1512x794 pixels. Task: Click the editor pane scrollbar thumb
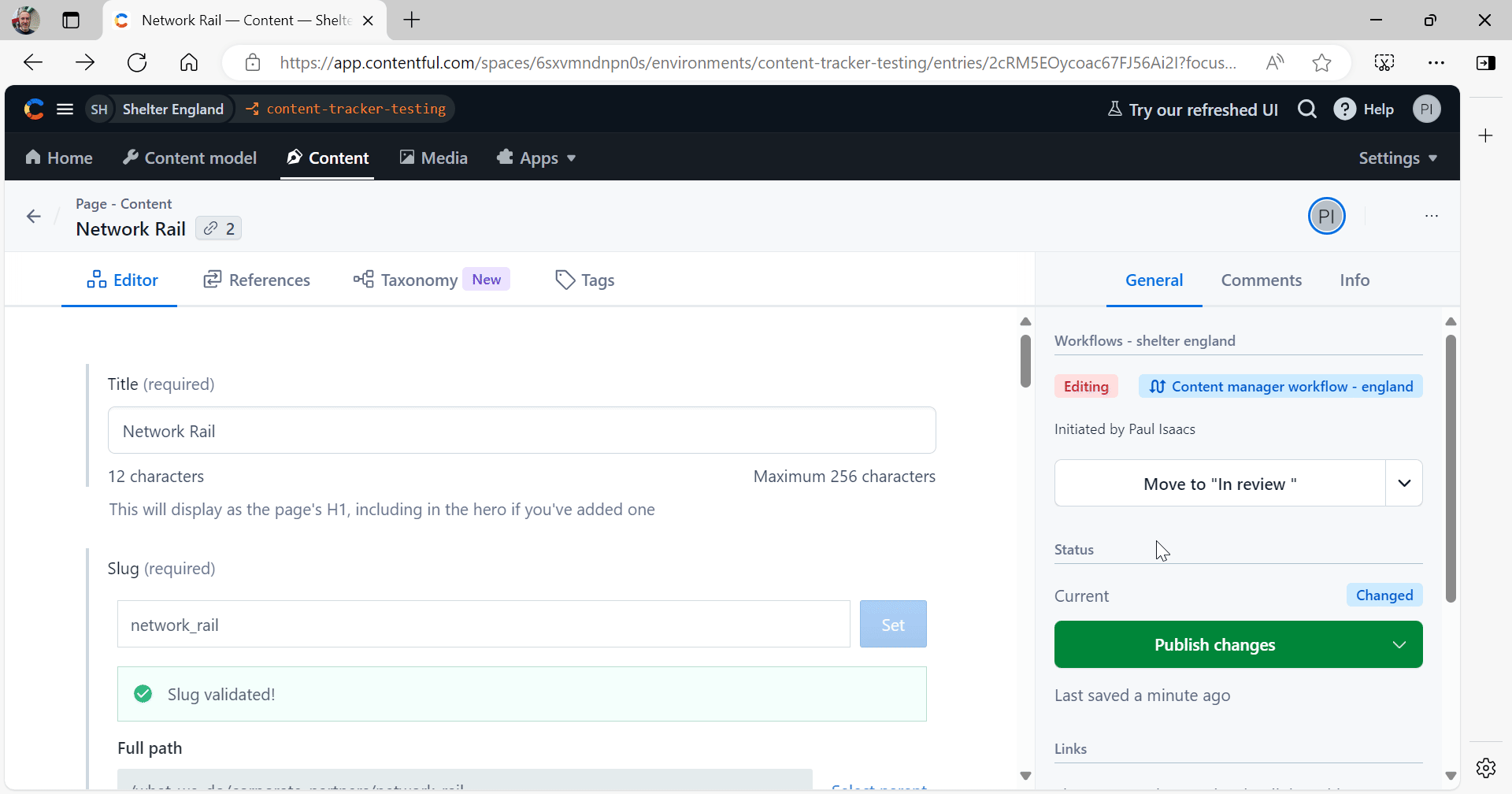(1025, 361)
